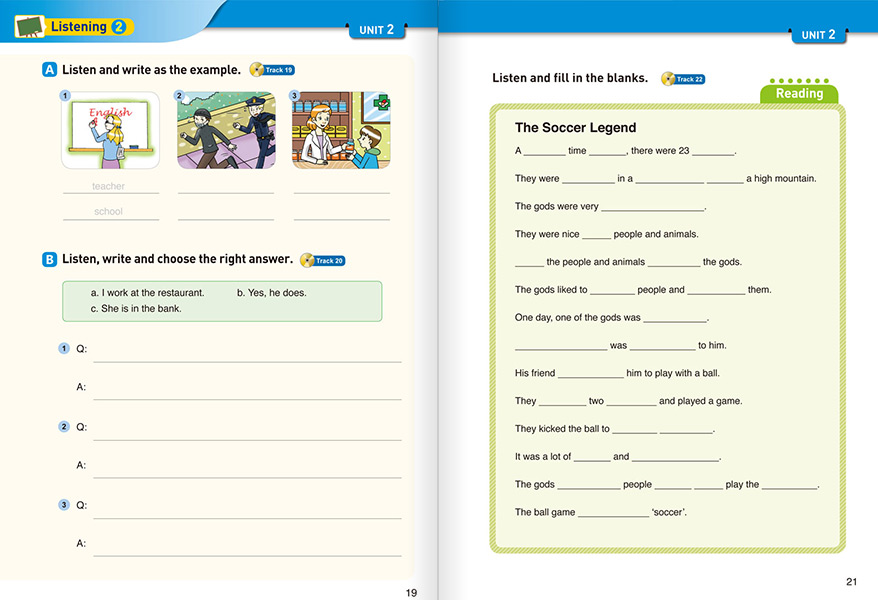Click the number 2 circle on the police picture
The image size is (878, 600).
click(179, 96)
